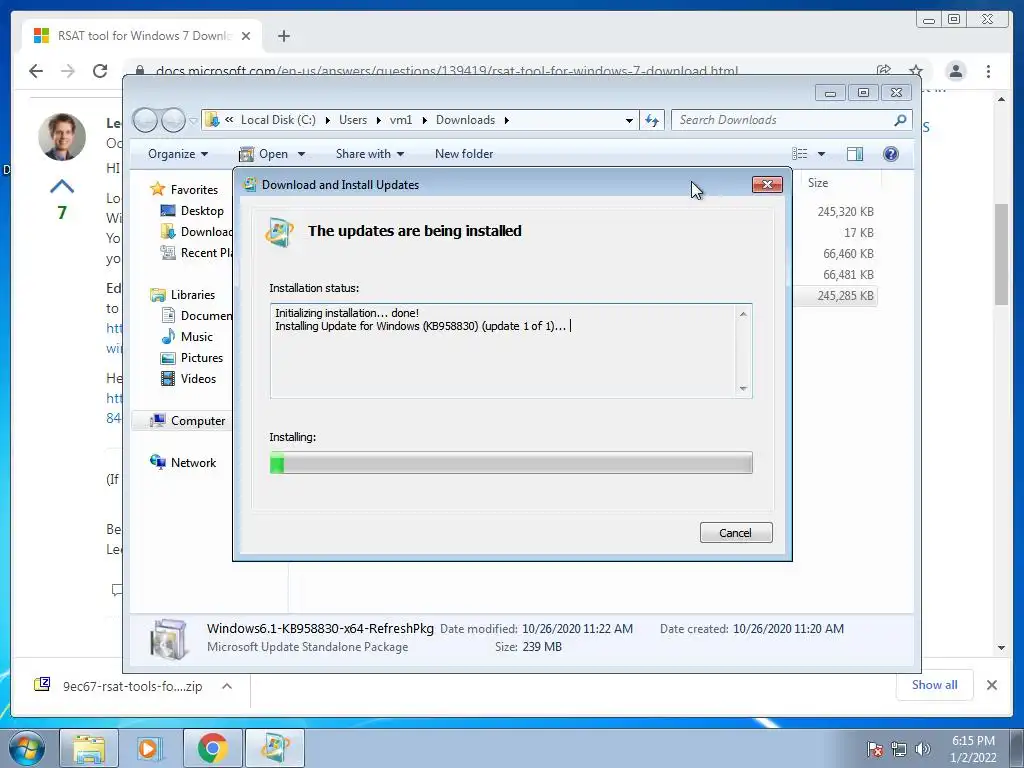The height and width of the screenshot is (768, 1024).
Task: Refresh the Downloads folder view
Action: [652, 120]
